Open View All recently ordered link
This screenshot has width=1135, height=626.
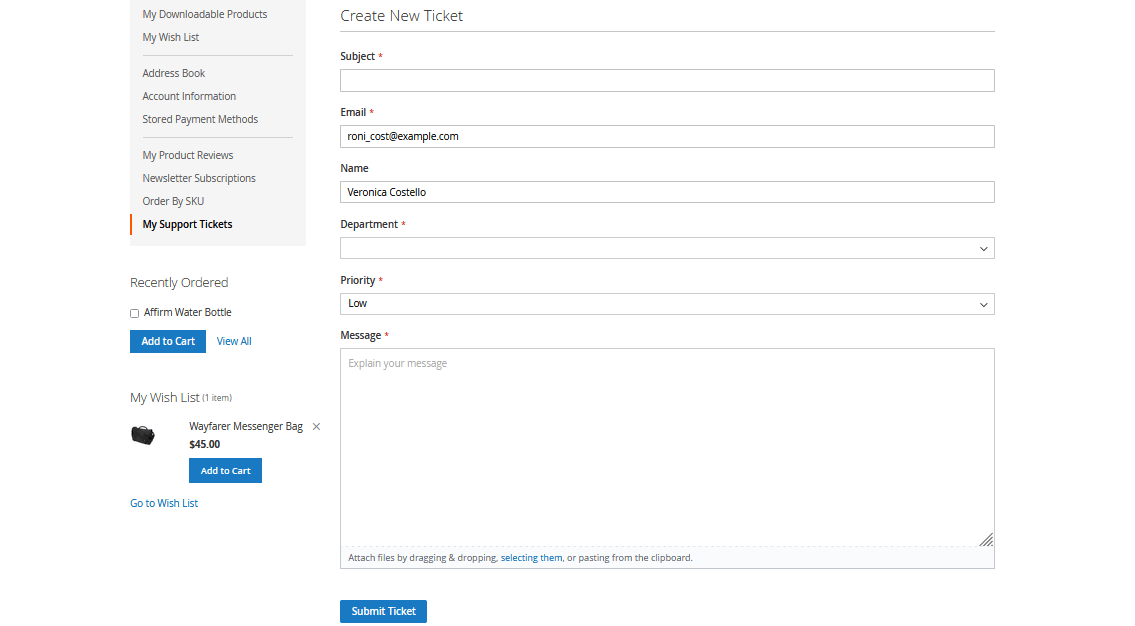click(x=234, y=342)
